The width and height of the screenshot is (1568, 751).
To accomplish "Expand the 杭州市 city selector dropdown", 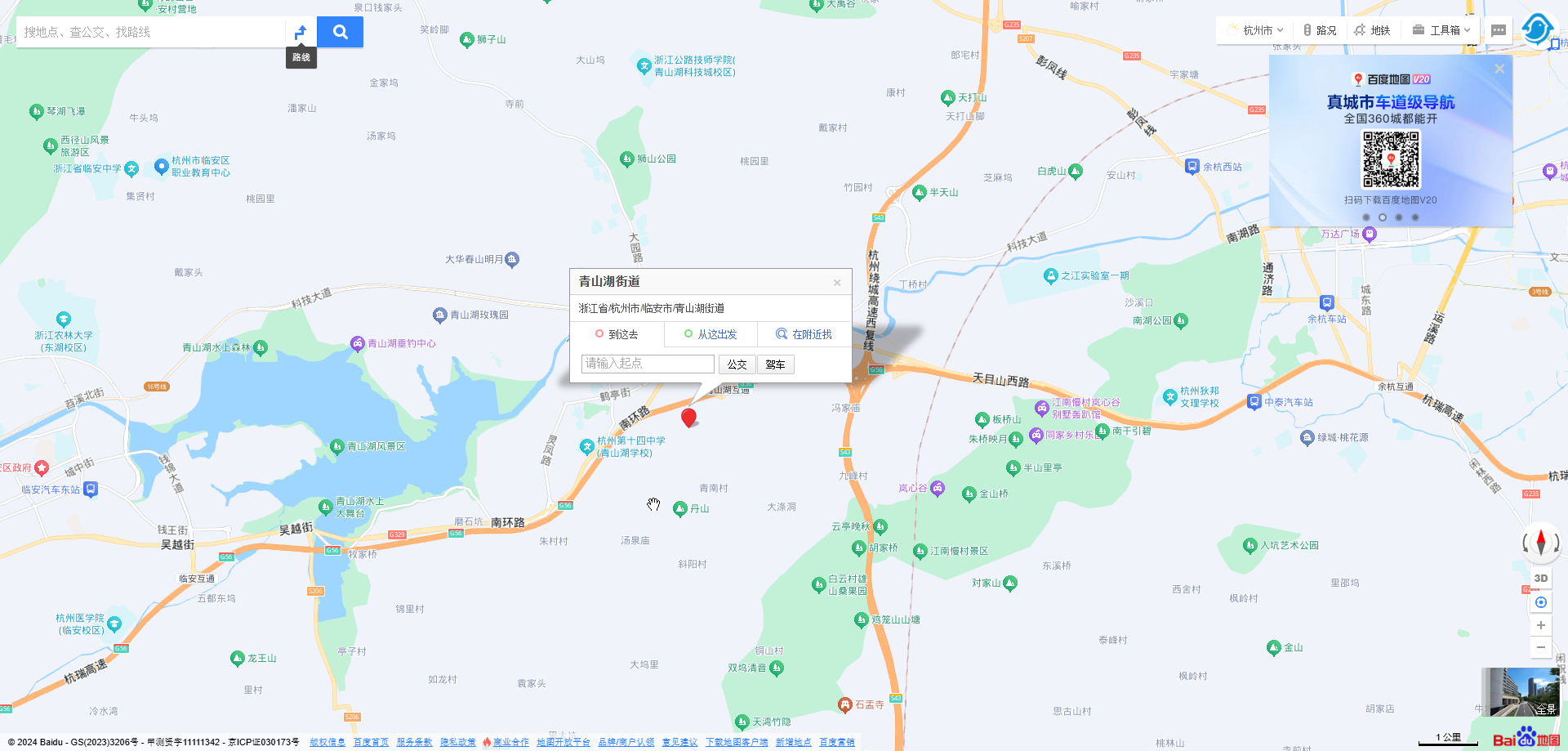I will point(1257,30).
